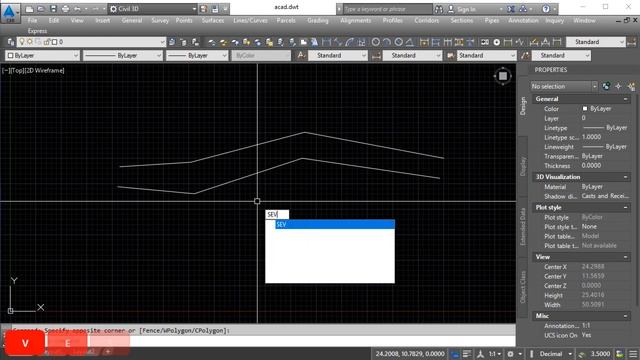Open the Autodesk Exchange X icon
The width and height of the screenshot is (640, 360).
[x=511, y=9]
